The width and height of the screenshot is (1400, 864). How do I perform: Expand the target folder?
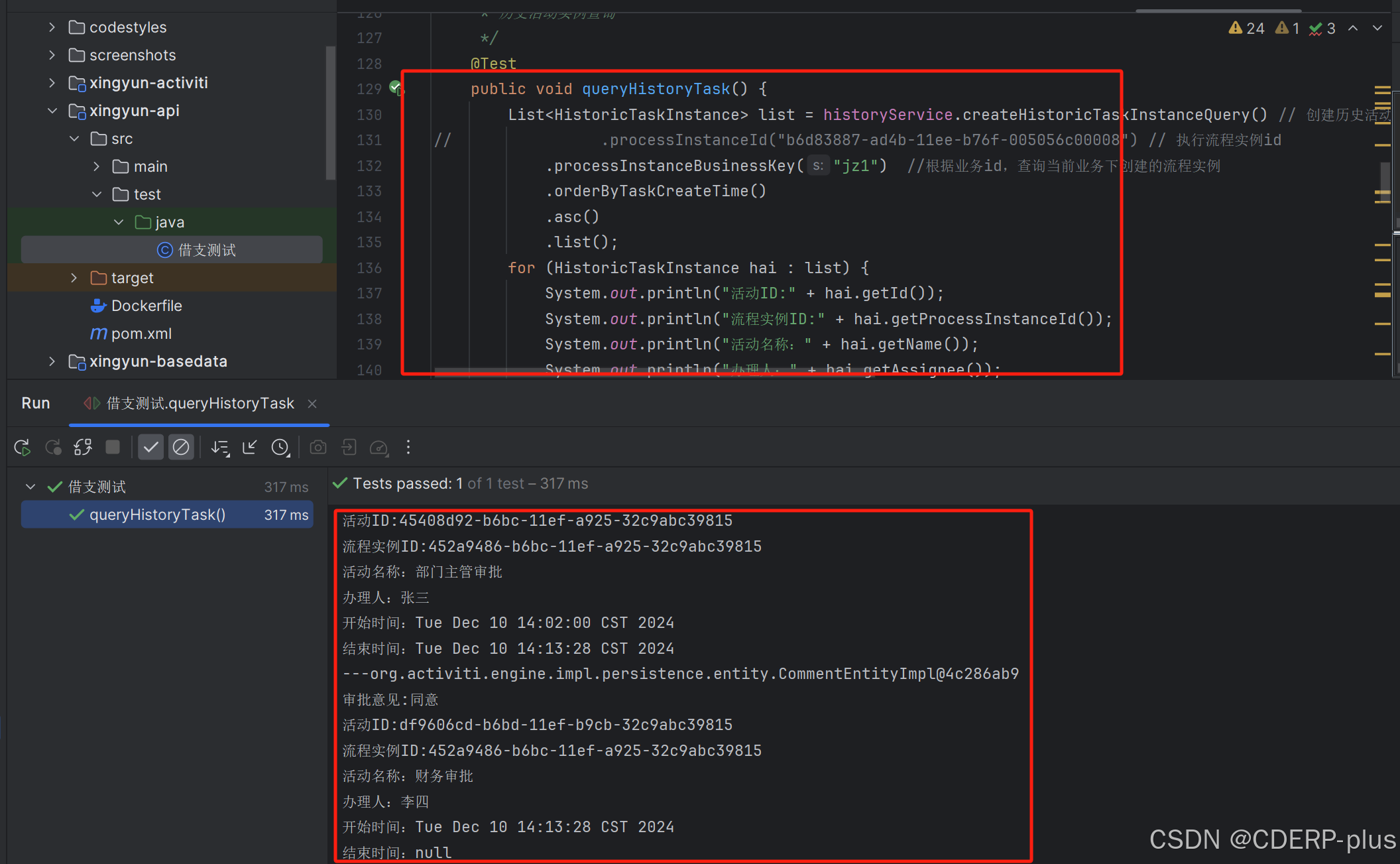(74, 278)
